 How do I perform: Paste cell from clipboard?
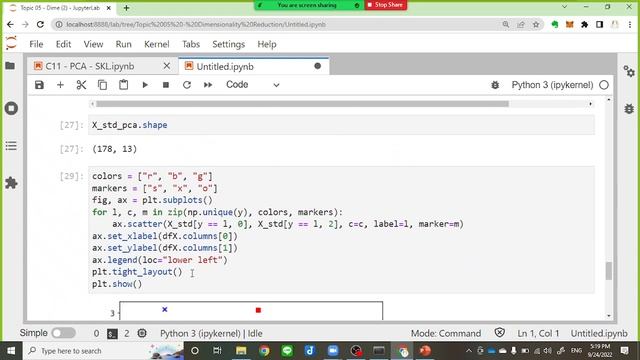tap(123, 85)
